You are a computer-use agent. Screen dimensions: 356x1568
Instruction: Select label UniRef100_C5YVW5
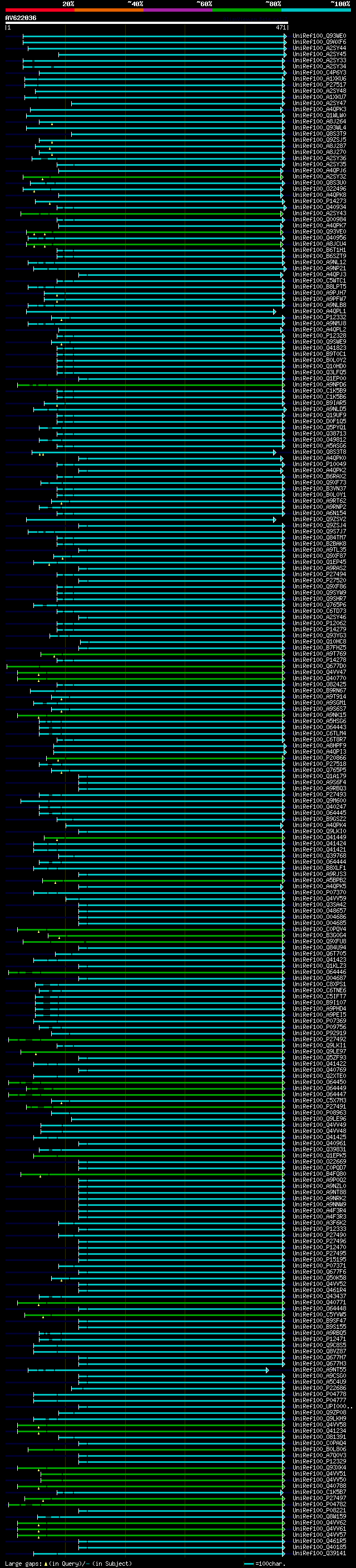(319, 1315)
